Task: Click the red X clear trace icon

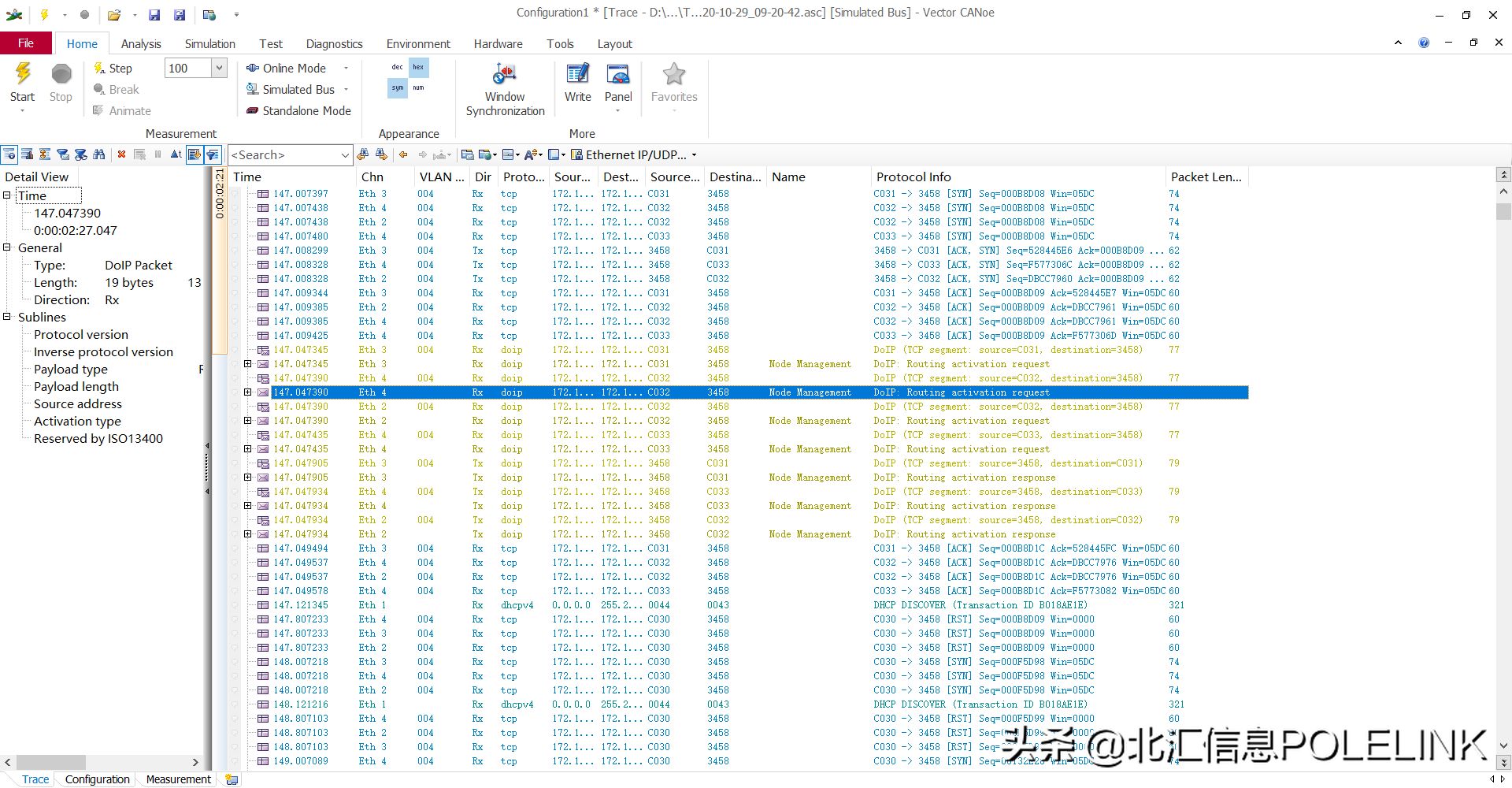Action: pos(121,154)
